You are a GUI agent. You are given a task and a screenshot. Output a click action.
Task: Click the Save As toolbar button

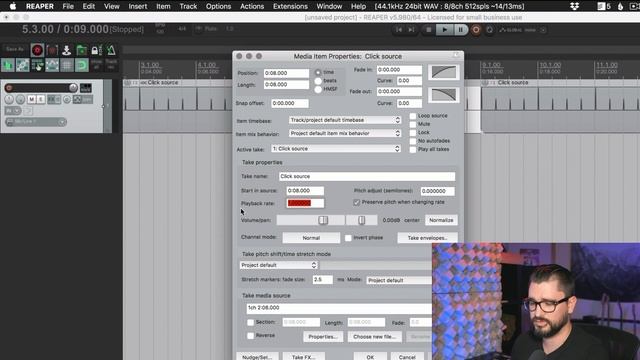[x=15, y=49]
